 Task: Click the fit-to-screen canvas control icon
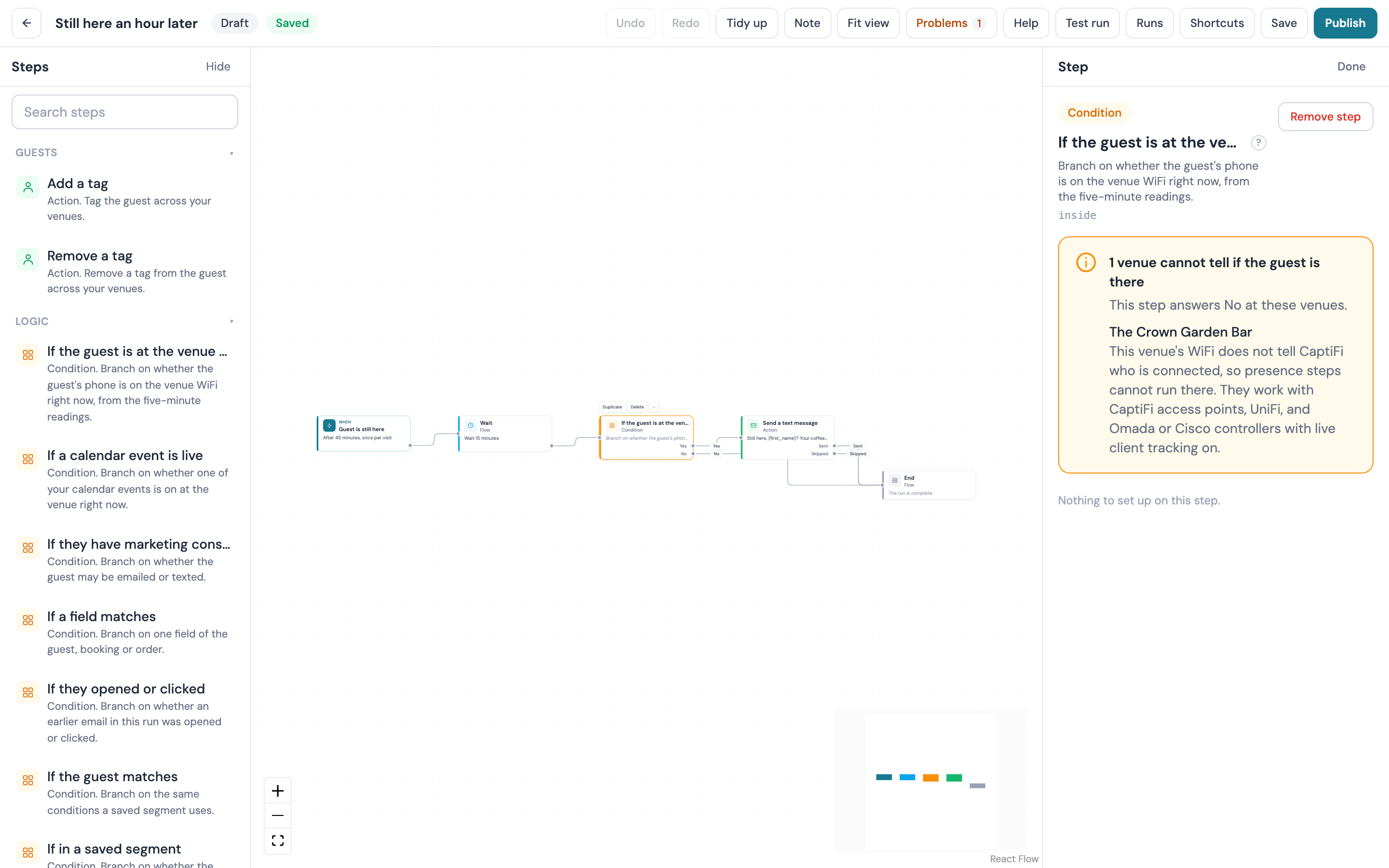click(278, 841)
